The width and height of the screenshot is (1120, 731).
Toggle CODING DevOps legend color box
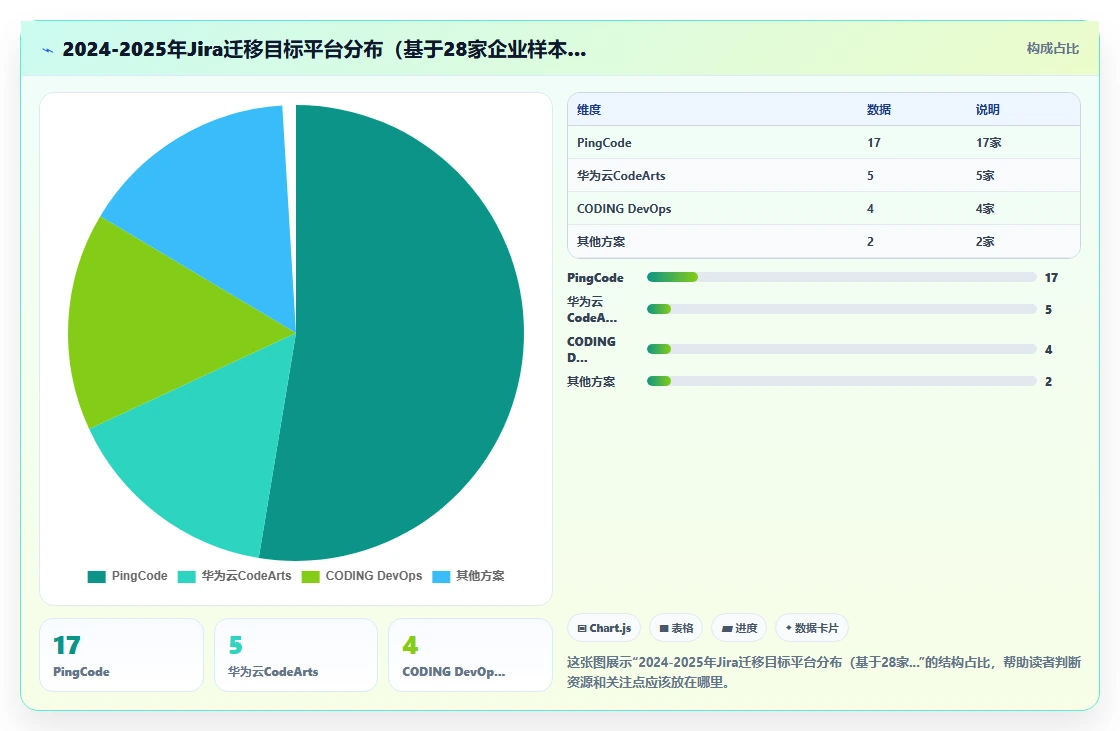(x=311, y=577)
